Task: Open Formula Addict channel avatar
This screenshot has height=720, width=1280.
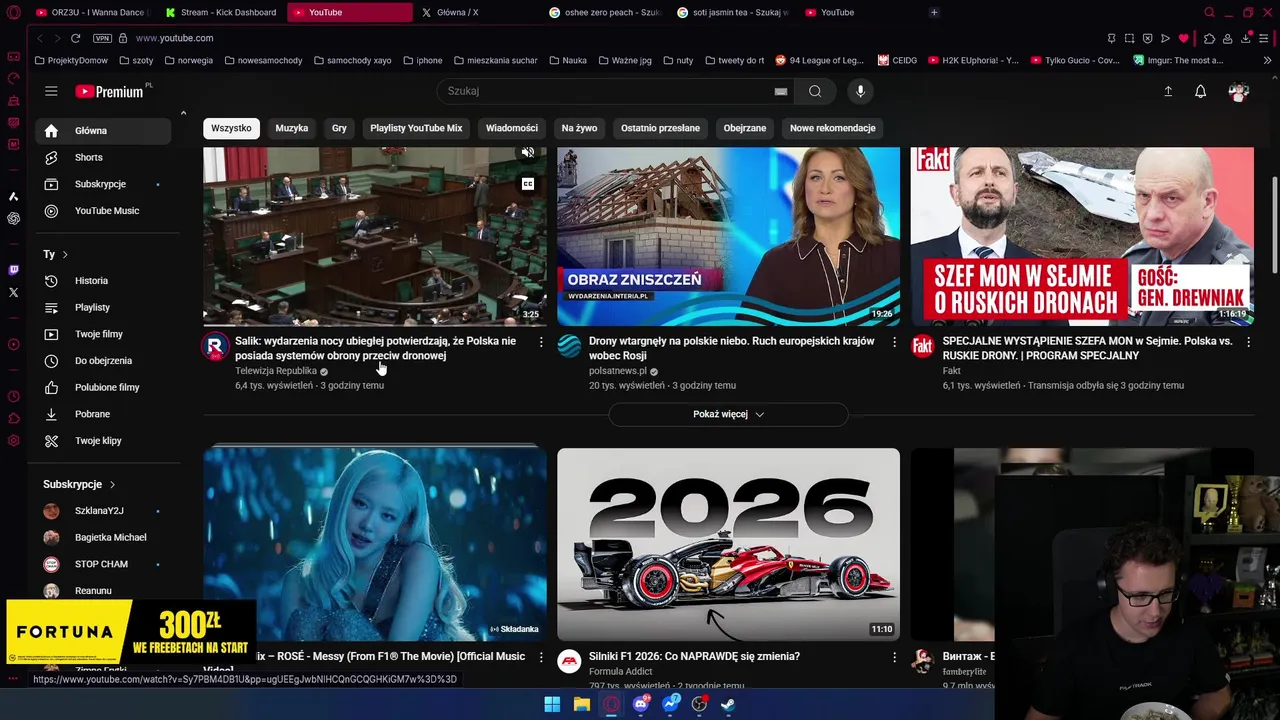Action: [569, 662]
